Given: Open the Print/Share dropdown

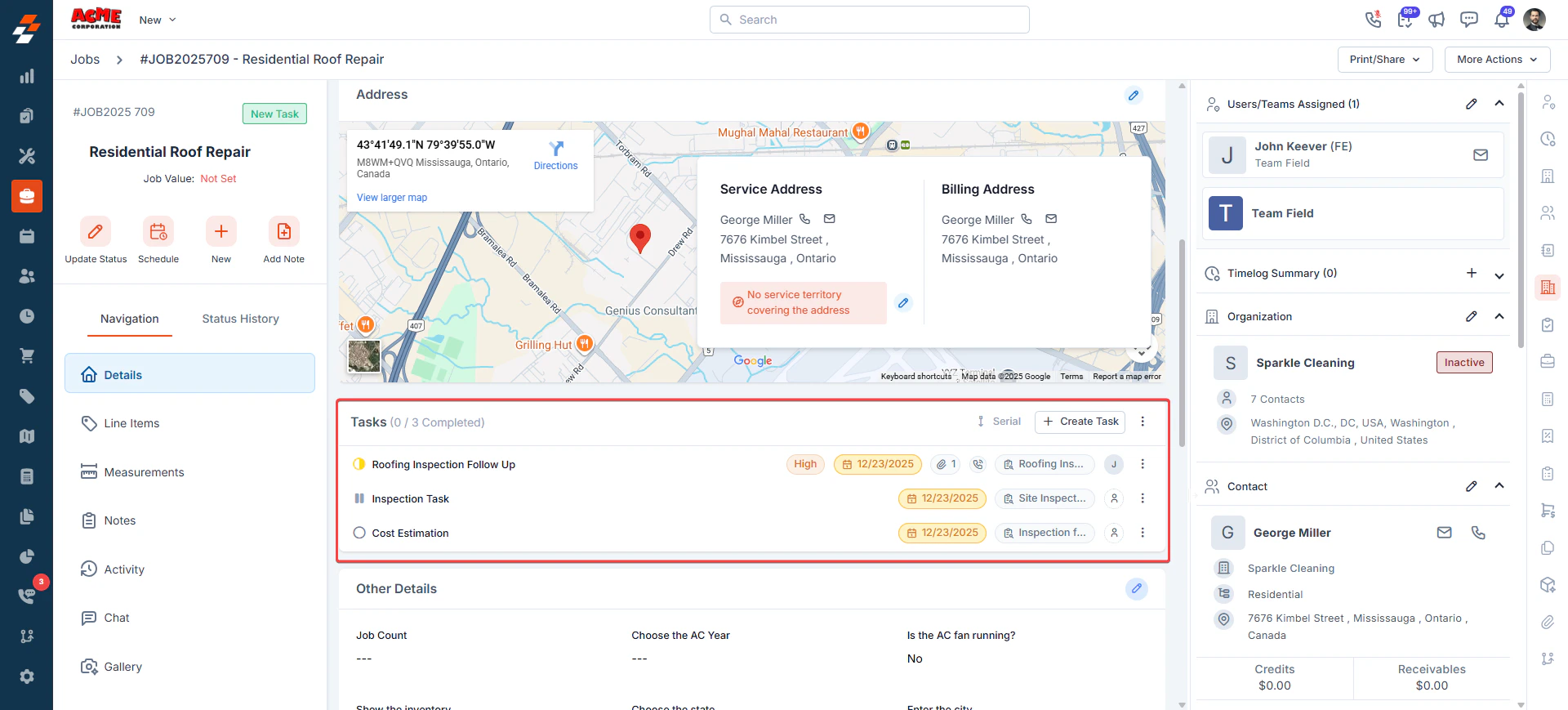Looking at the screenshot, I should point(1385,60).
